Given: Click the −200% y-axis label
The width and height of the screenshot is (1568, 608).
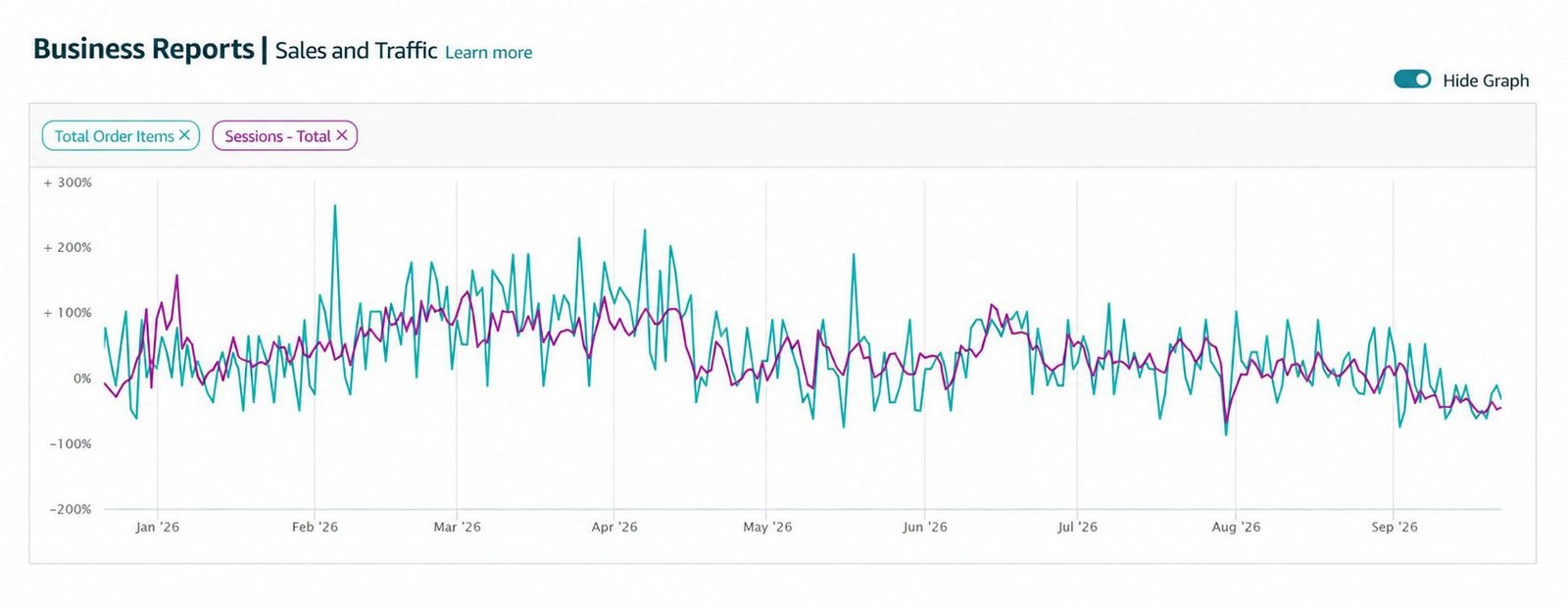Looking at the screenshot, I should tap(71, 509).
